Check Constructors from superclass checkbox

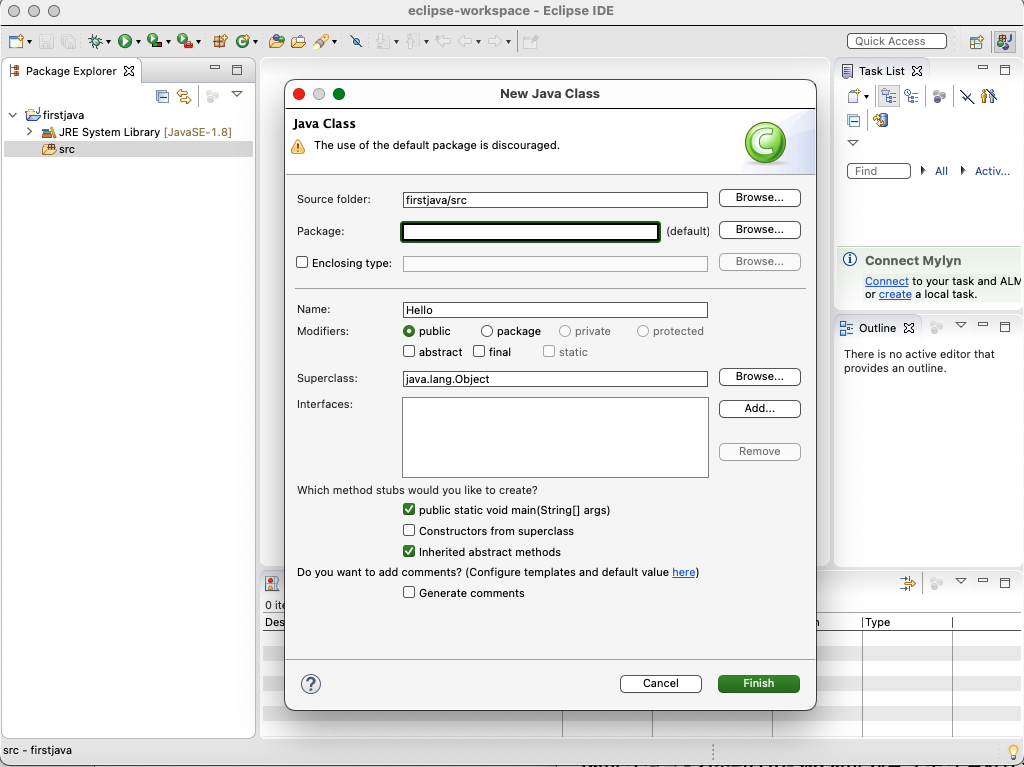tap(409, 530)
